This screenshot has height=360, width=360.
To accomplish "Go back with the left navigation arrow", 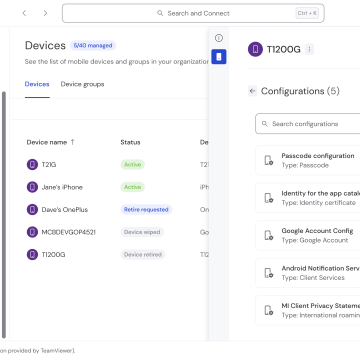I will [x=24, y=13].
